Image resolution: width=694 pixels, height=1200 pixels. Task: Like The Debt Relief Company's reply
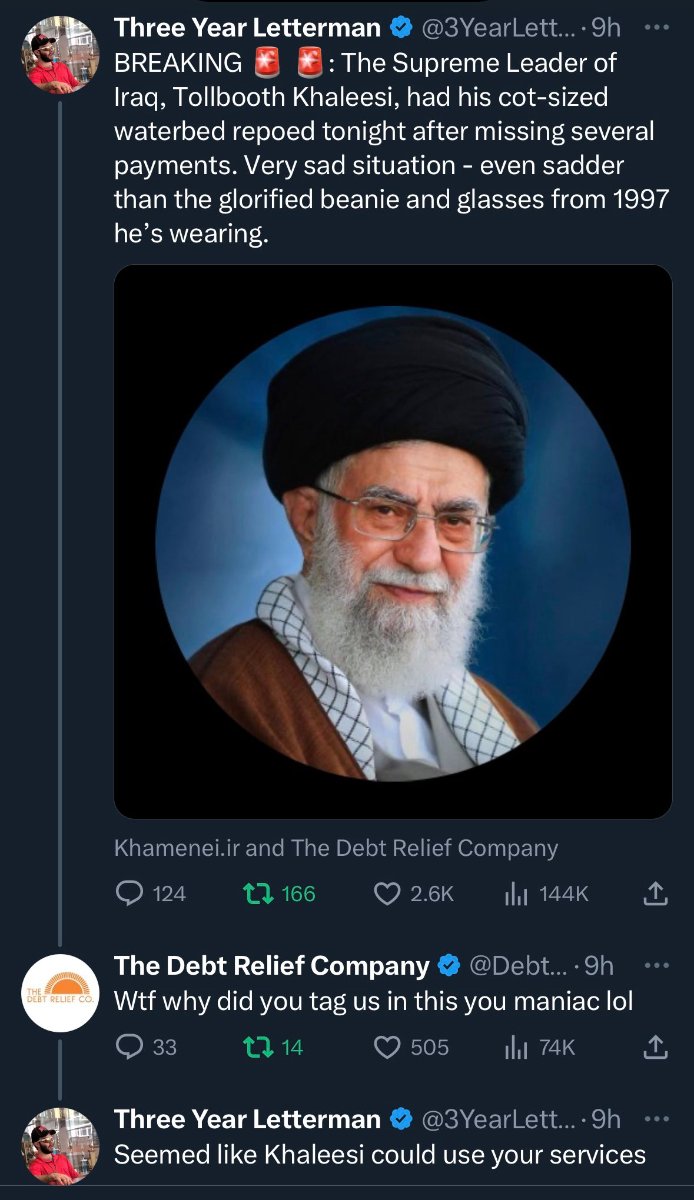pos(387,1046)
